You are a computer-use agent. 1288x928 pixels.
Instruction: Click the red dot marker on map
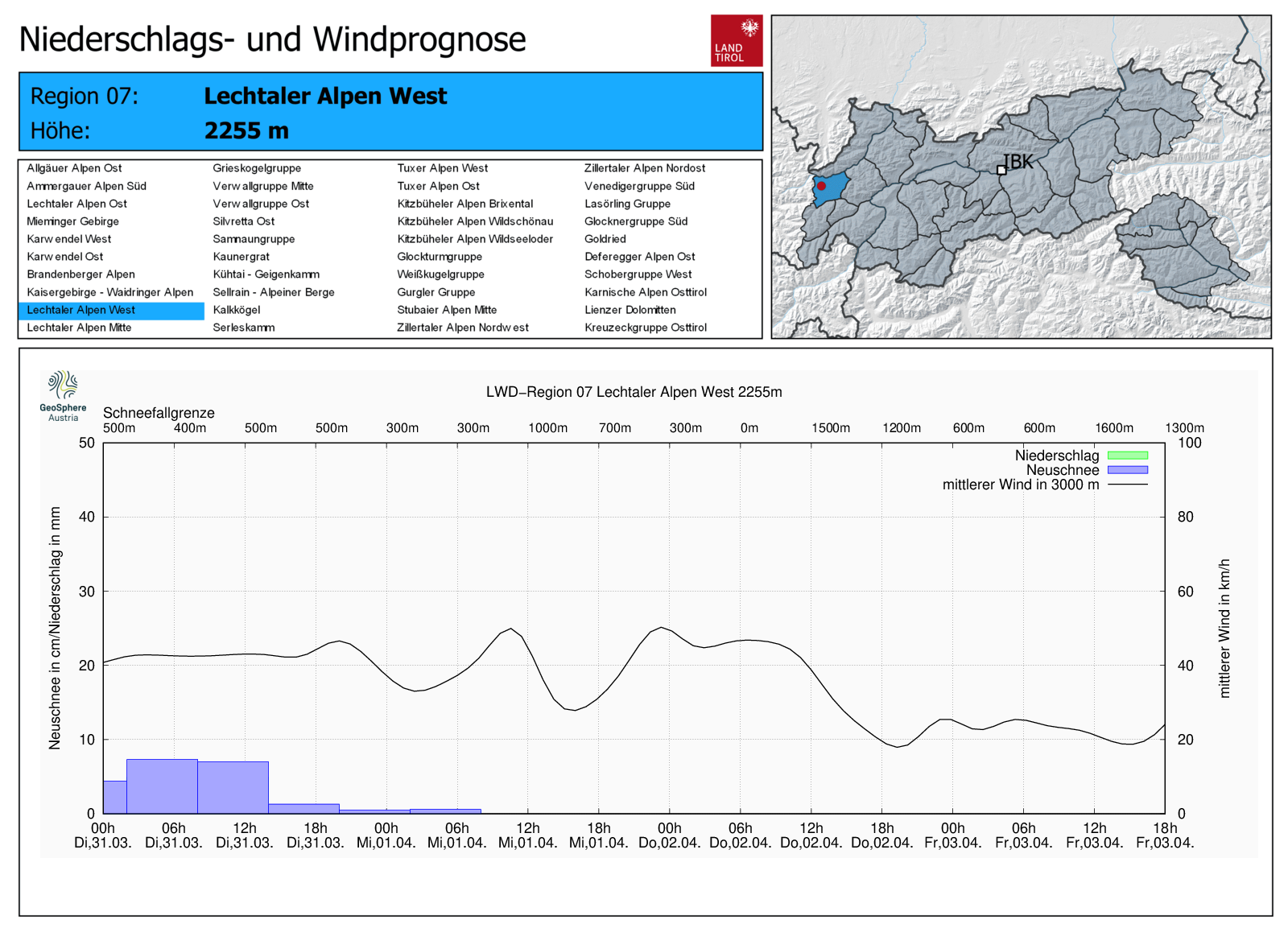[821, 186]
